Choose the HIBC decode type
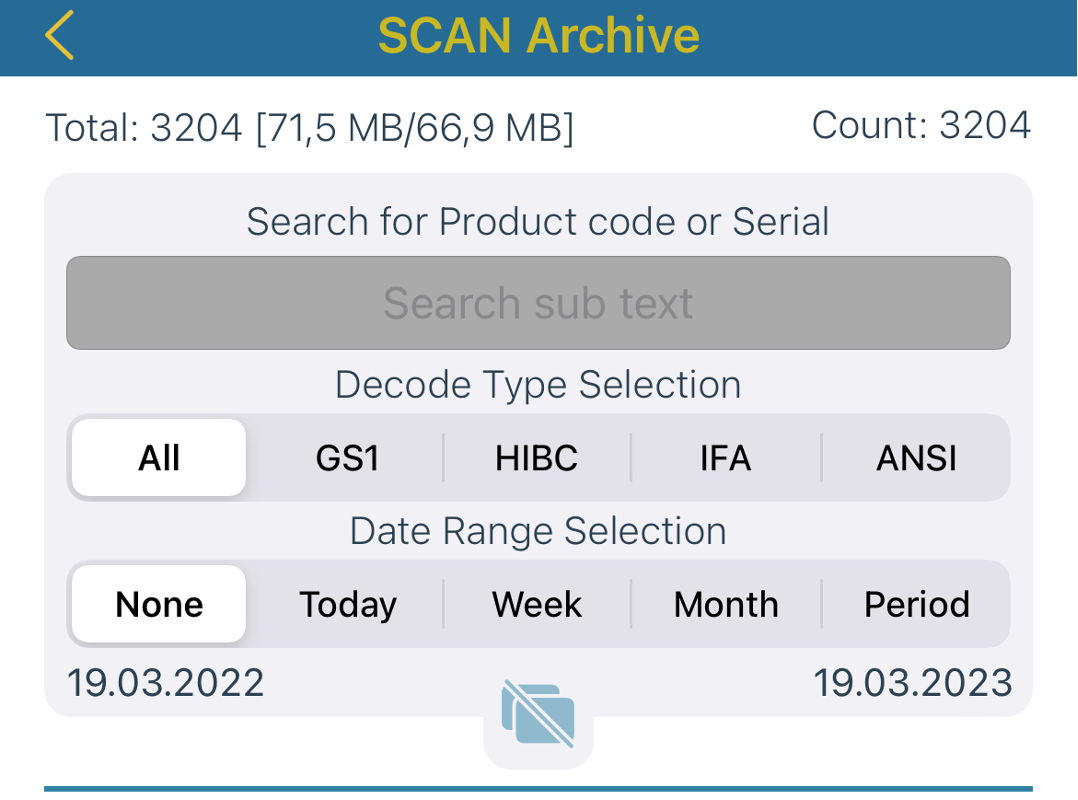This screenshot has height=800, width=1078. coord(537,458)
